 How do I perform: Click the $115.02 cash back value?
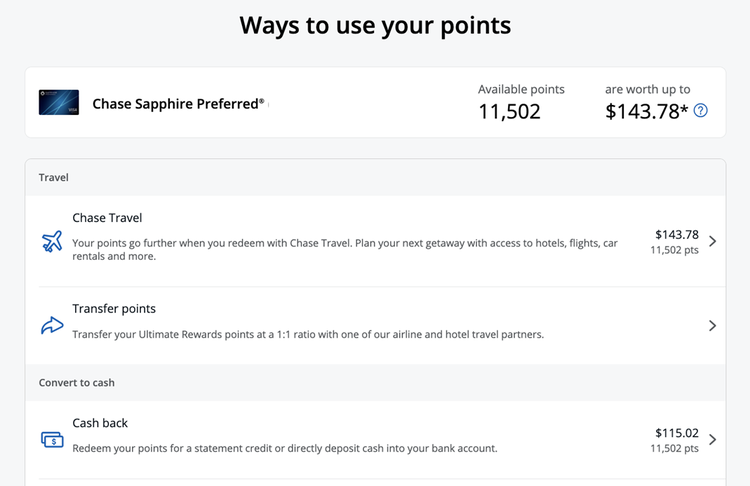point(677,433)
